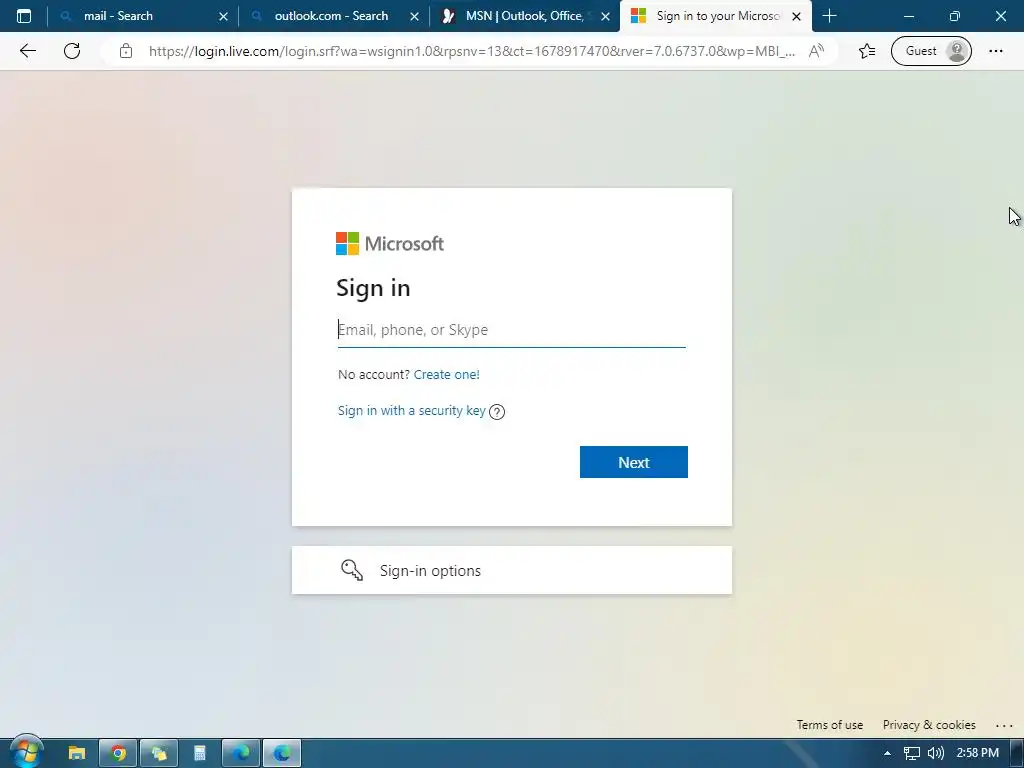Open the network tray icon
The width and height of the screenshot is (1024, 768).
click(x=912, y=753)
